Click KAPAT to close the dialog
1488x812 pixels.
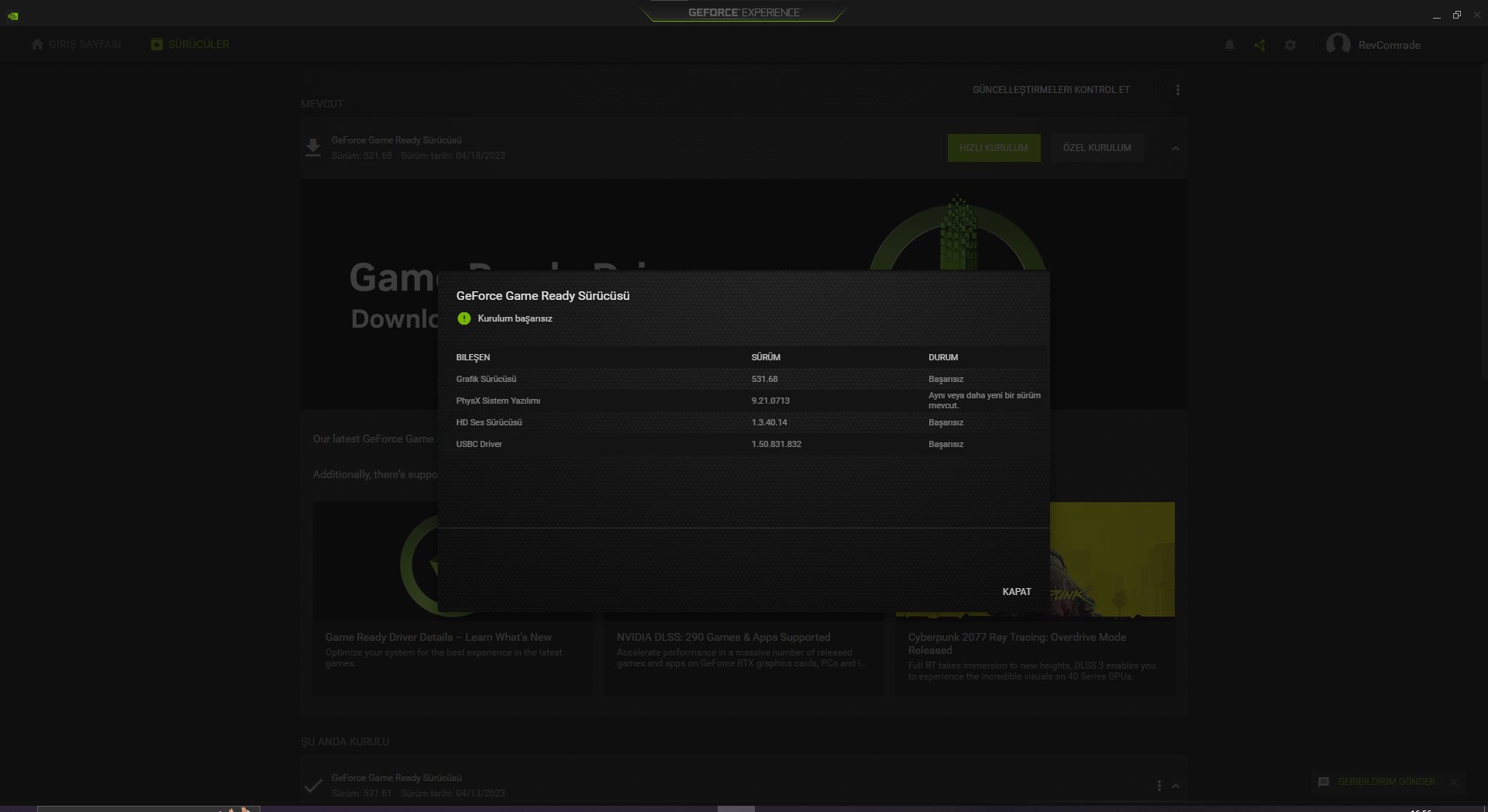(1017, 592)
